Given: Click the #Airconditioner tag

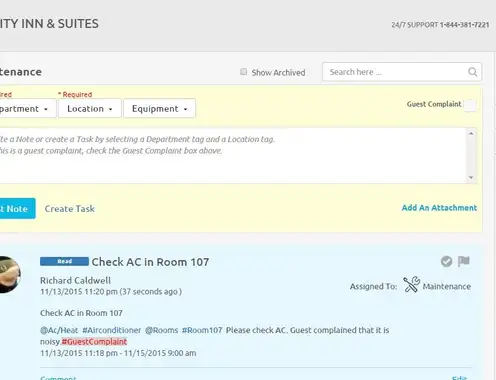Looking at the screenshot, I should tap(112, 330).
